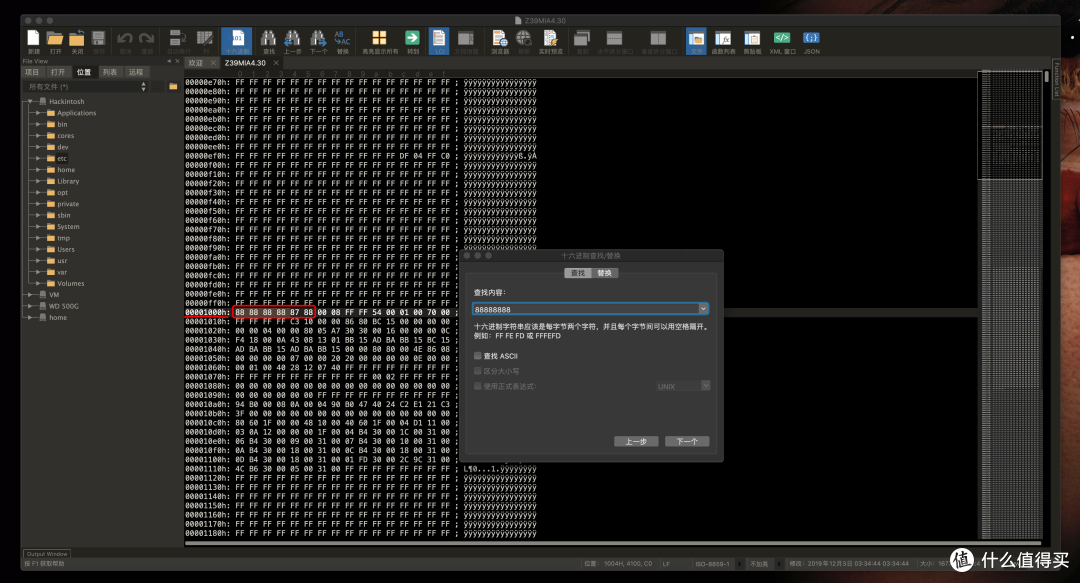Open the clipboard 剪贴板 panel icon
This screenshot has width=1080, height=583.
pyautogui.click(x=752, y=40)
